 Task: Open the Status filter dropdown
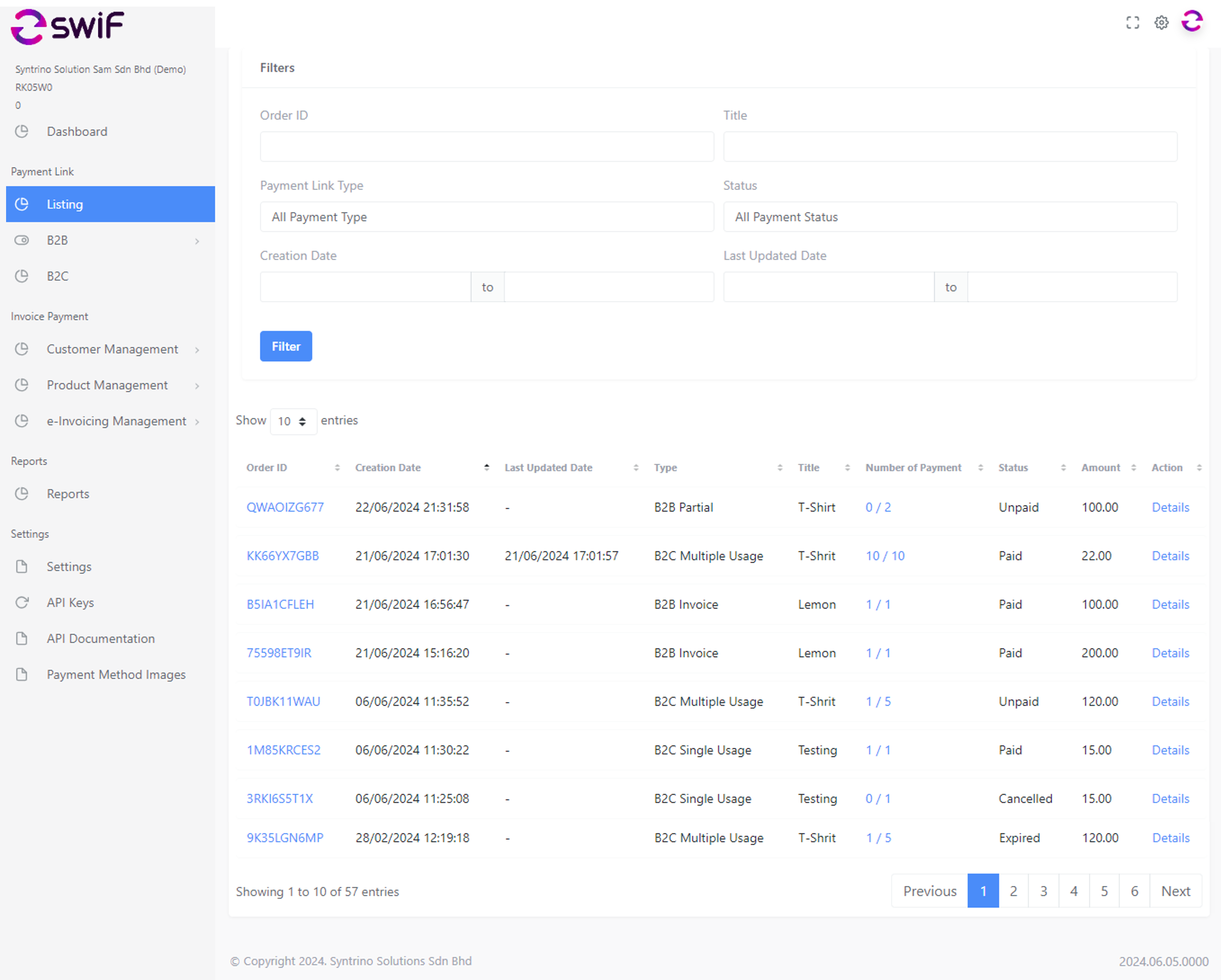click(950, 217)
